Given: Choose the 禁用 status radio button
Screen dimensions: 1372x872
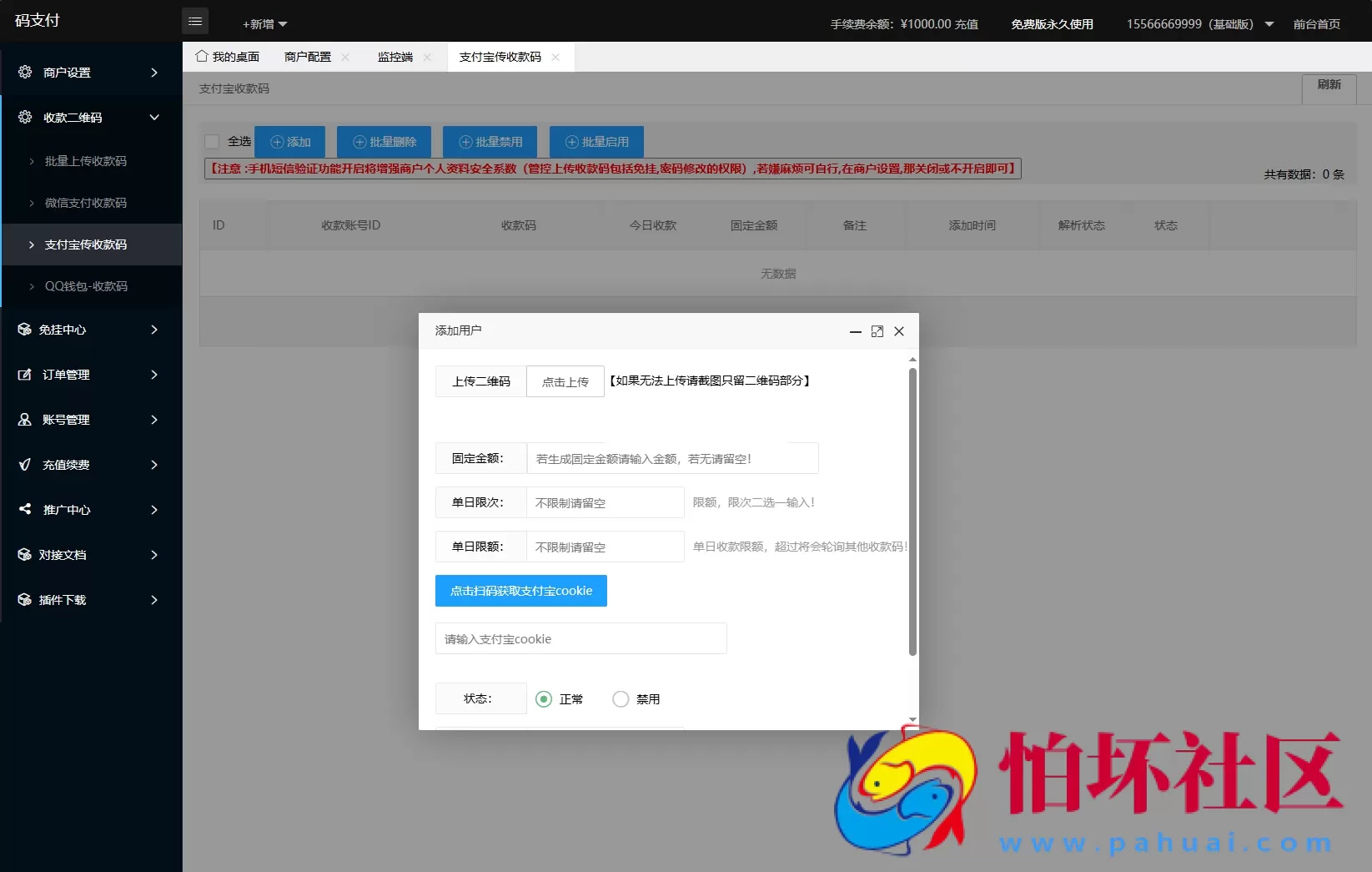Looking at the screenshot, I should pos(620,699).
